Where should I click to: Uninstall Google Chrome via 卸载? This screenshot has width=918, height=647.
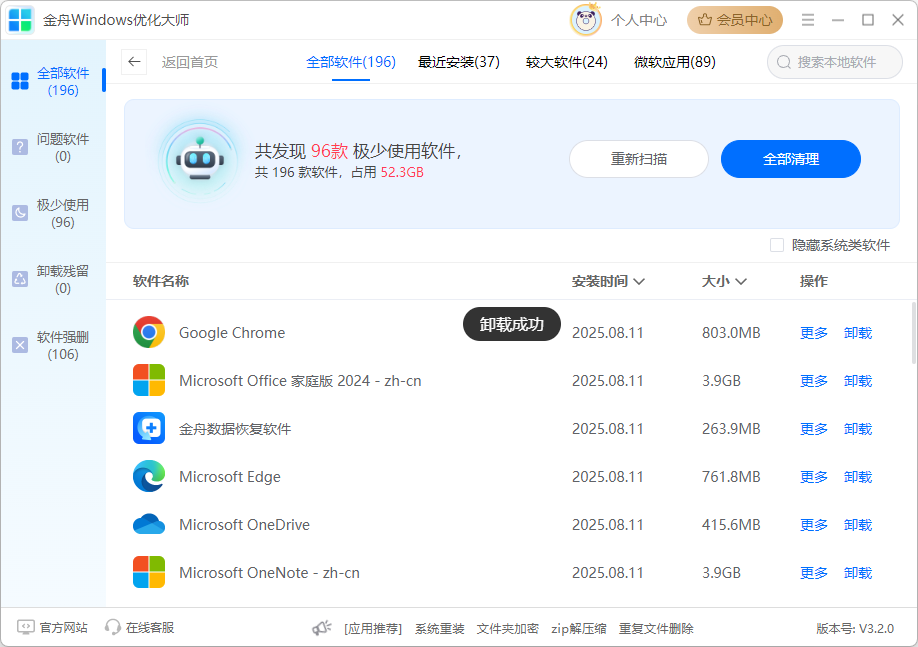(858, 333)
